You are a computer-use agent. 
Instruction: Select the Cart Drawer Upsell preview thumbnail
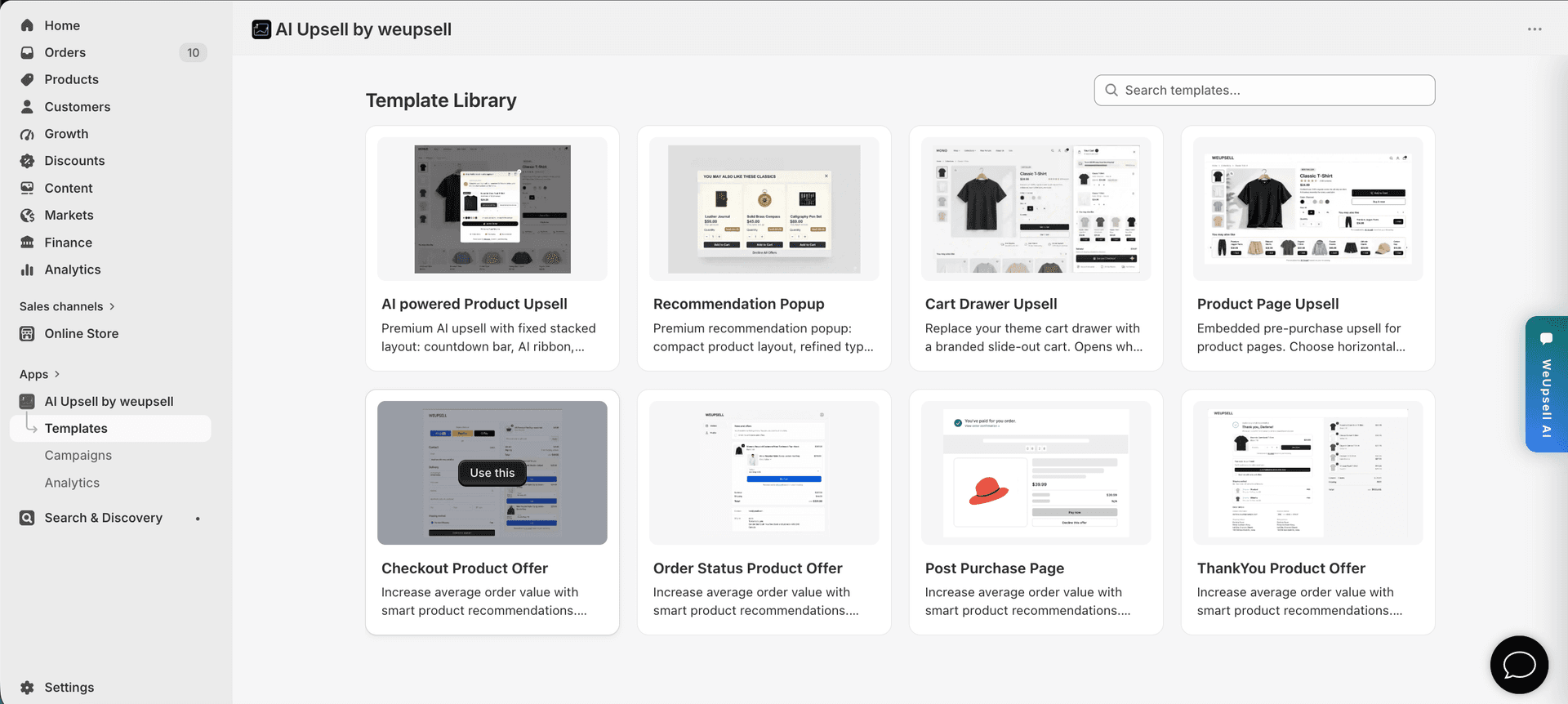(x=1036, y=209)
